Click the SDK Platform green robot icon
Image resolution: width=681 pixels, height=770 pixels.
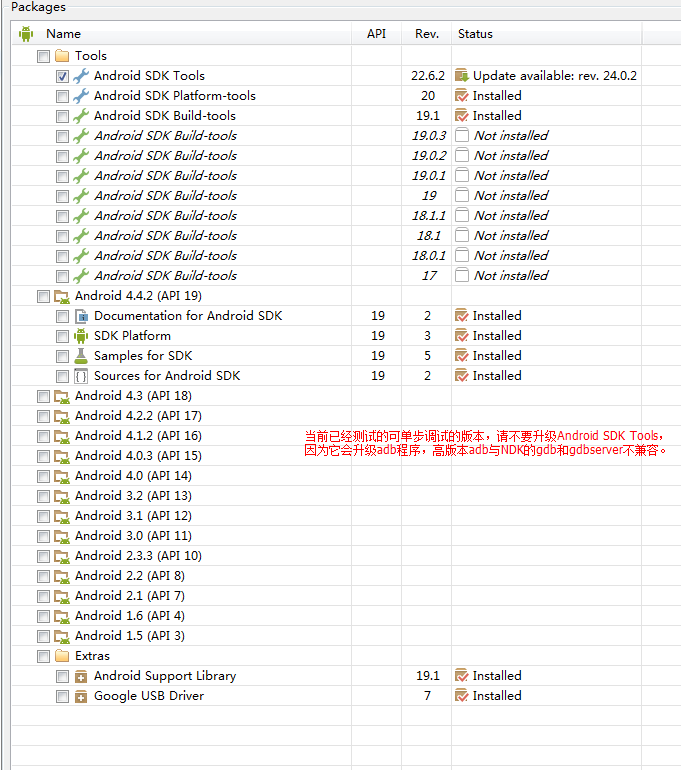pyautogui.click(x=81, y=336)
